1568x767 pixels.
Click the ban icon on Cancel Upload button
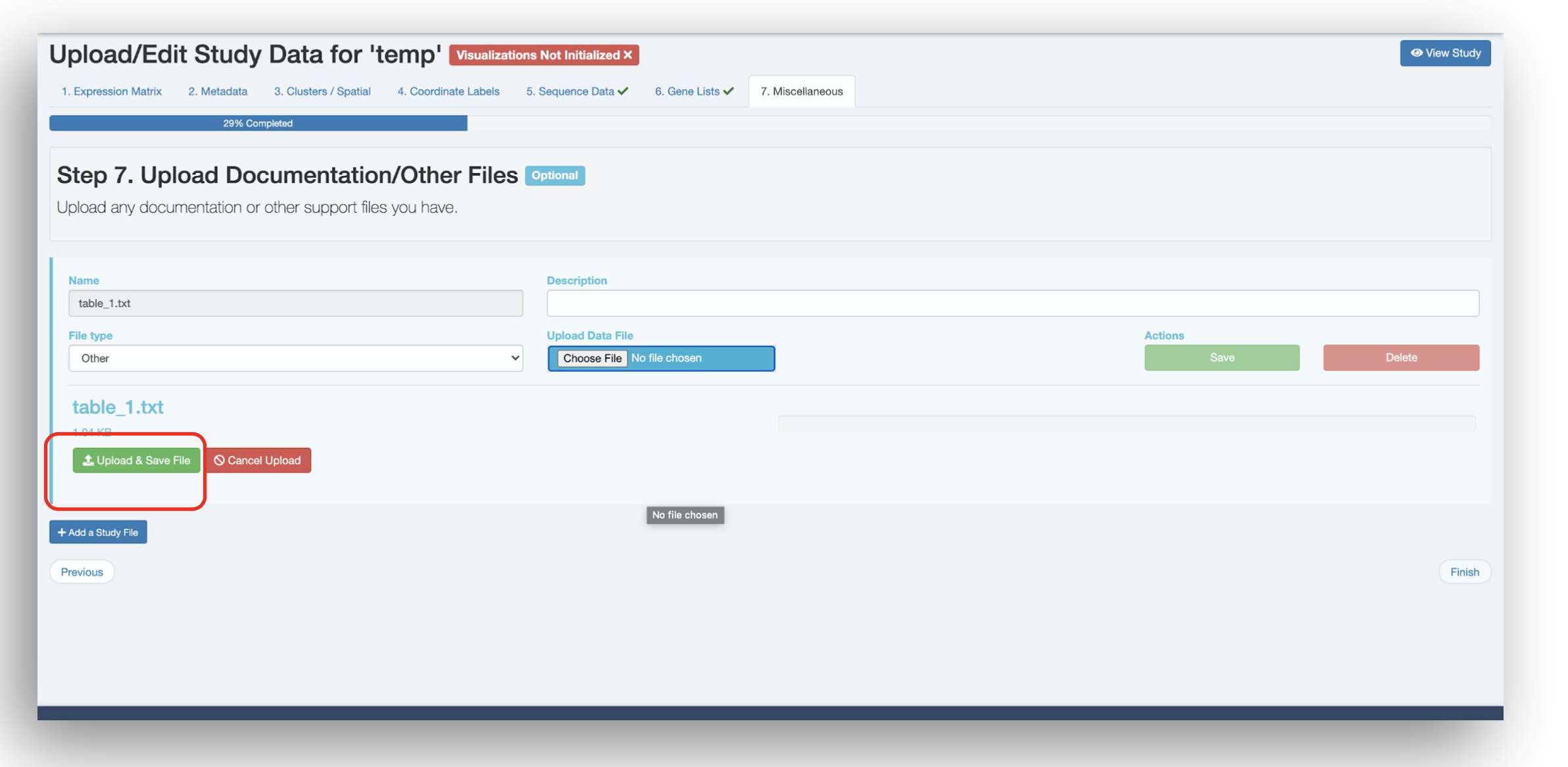click(220, 460)
